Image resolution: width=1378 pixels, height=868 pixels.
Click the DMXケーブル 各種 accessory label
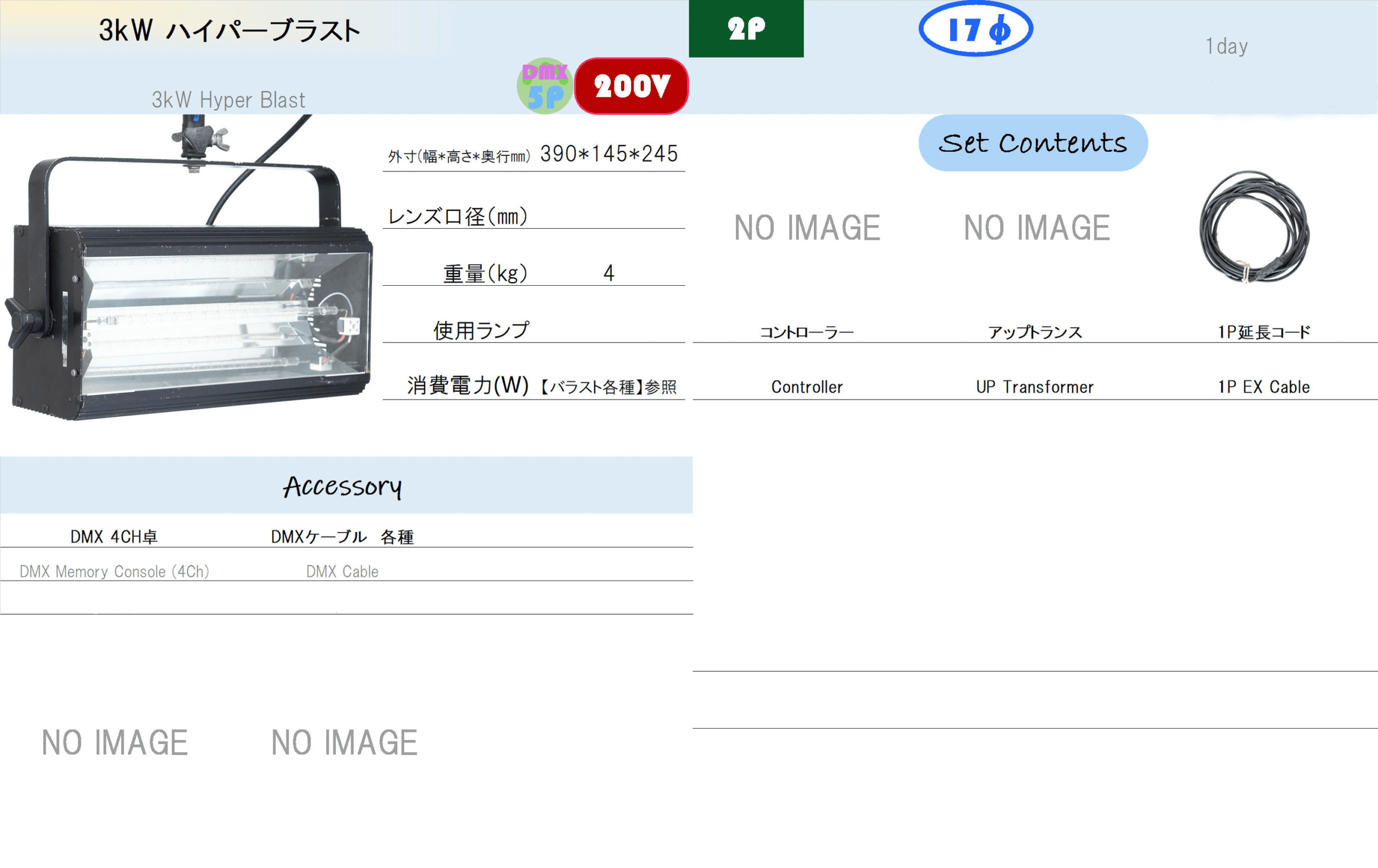[x=342, y=537]
